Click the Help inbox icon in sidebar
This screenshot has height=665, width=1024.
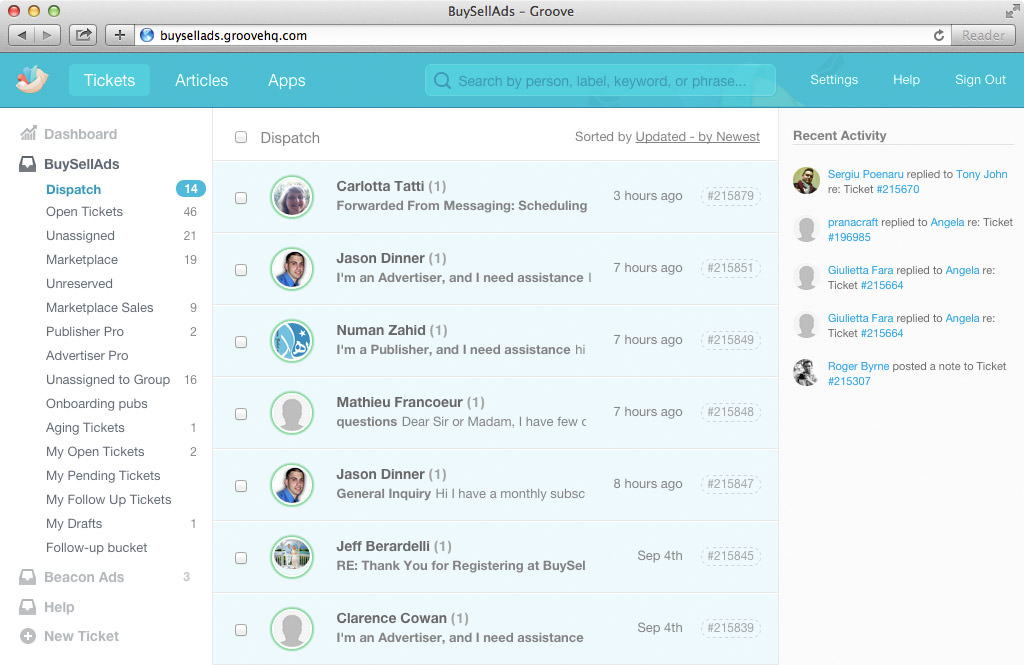click(x=27, y=607)
